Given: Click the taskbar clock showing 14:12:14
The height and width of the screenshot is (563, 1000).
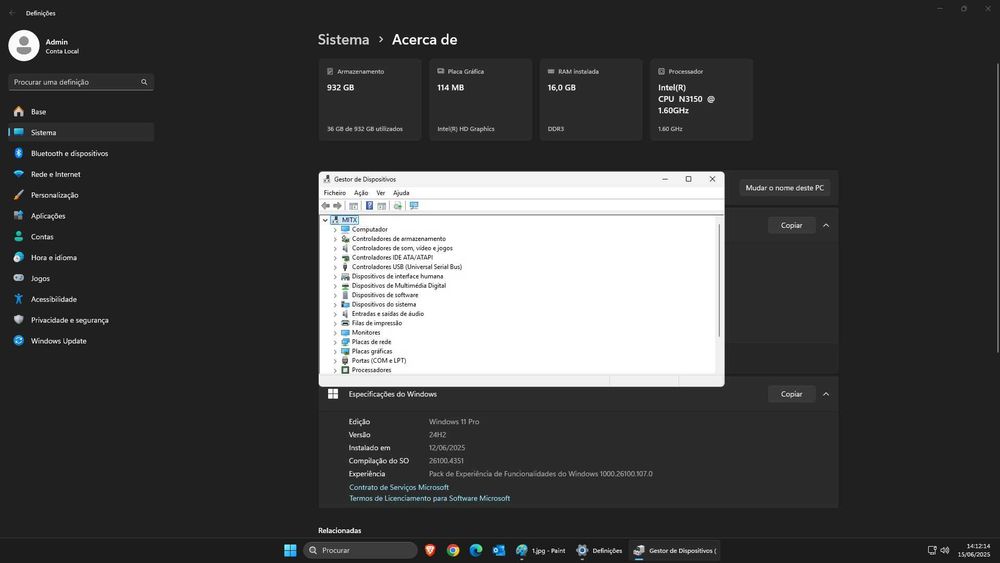Looking at the screenshot, I should (974, 550).
